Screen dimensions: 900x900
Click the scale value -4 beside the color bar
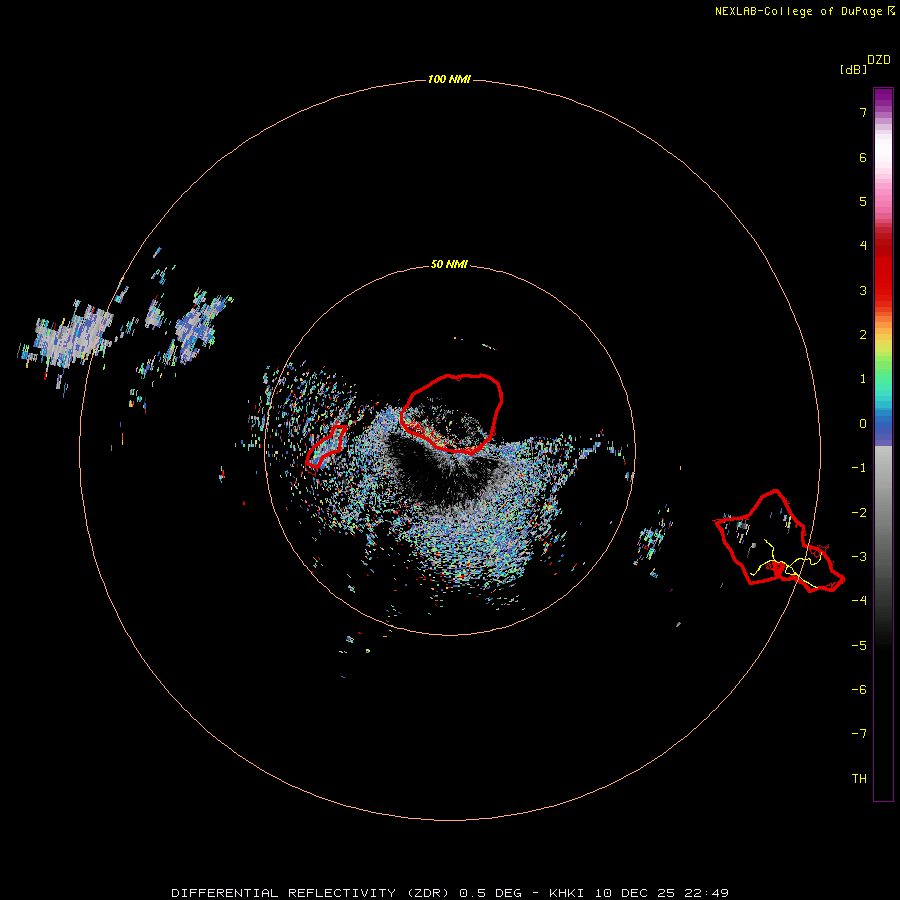point(859,601)
